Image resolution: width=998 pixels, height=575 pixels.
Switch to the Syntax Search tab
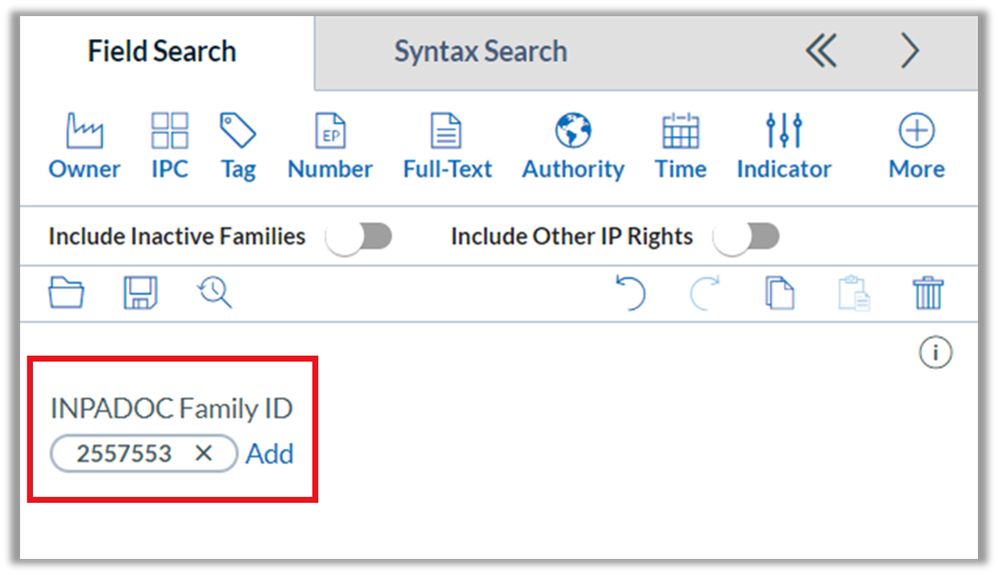click(480, 52)
